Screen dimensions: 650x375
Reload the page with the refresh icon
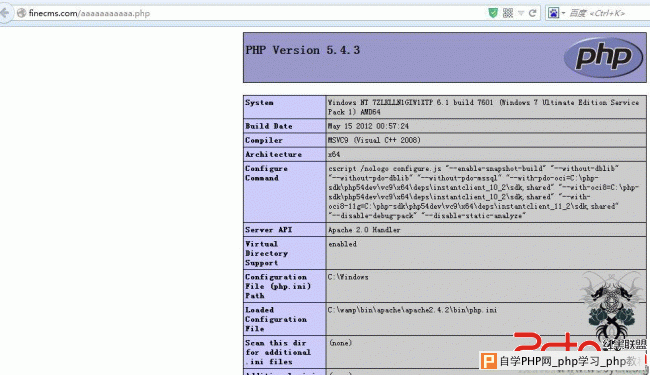click(533, 13)
